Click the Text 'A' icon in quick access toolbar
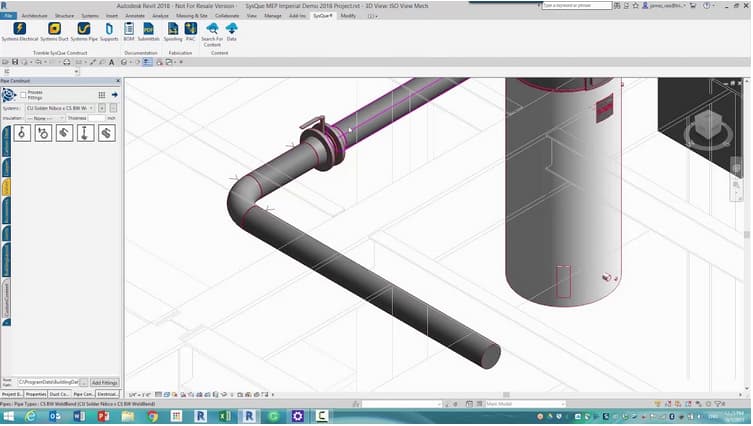 111,62
